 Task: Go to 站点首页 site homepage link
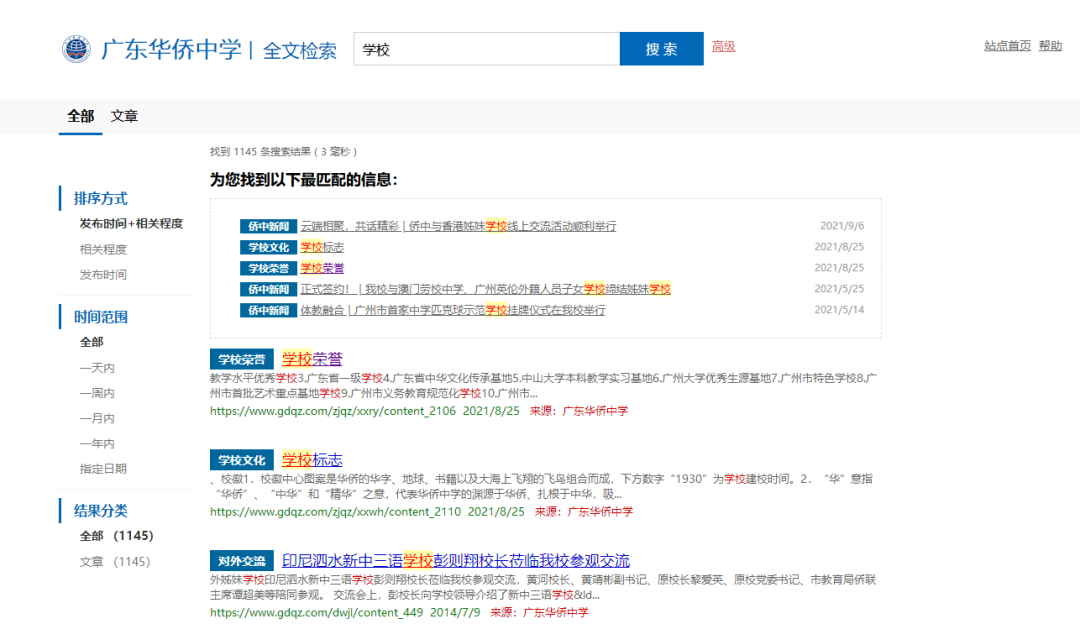(1007, 46)
